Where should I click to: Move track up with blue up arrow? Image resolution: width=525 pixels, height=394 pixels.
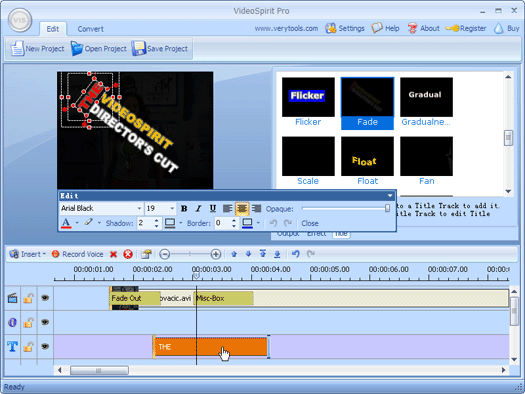pos(234,254)
